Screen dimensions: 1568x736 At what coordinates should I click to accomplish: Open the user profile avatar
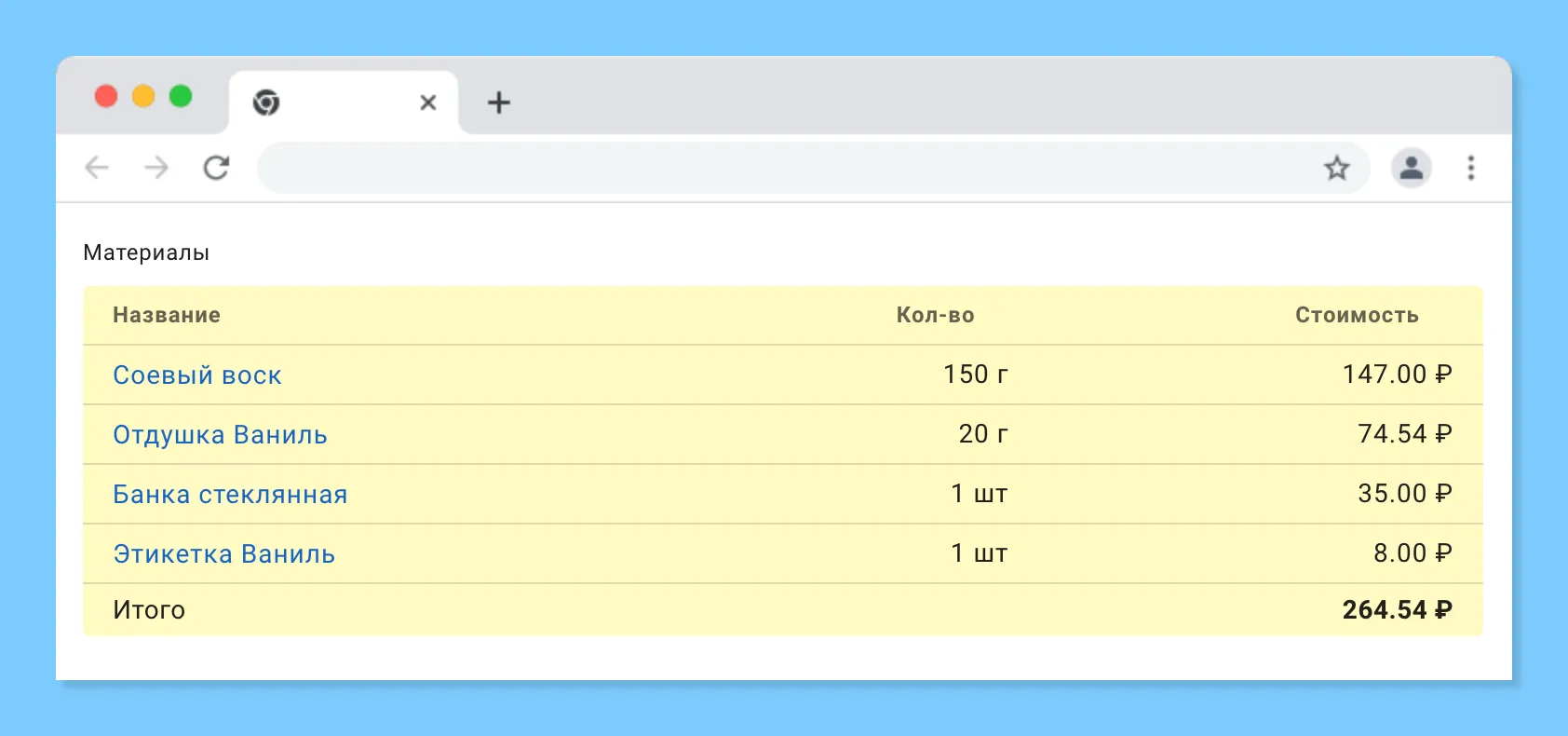click(x=1412, y=168)
